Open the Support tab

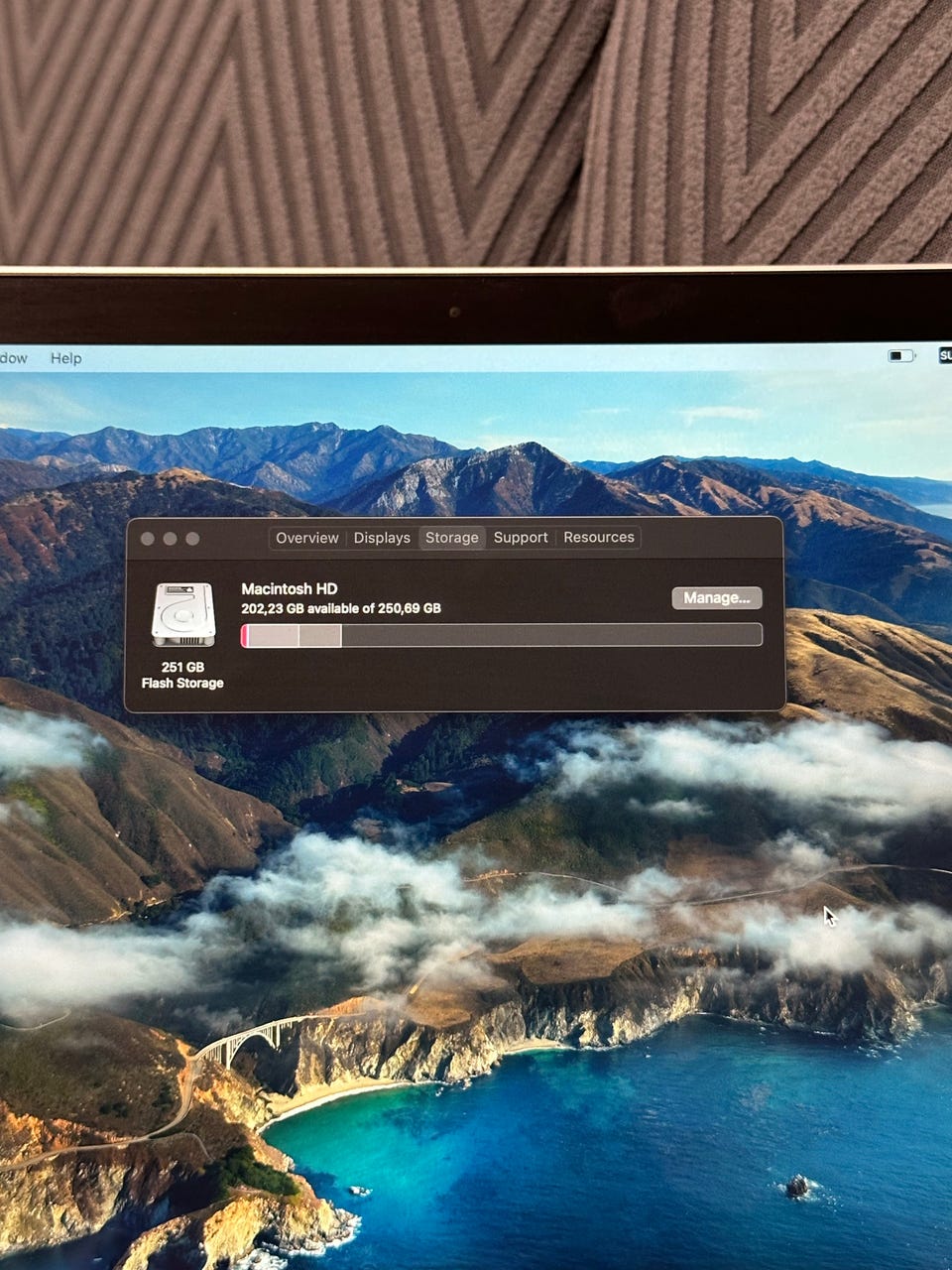coord(521,538)
